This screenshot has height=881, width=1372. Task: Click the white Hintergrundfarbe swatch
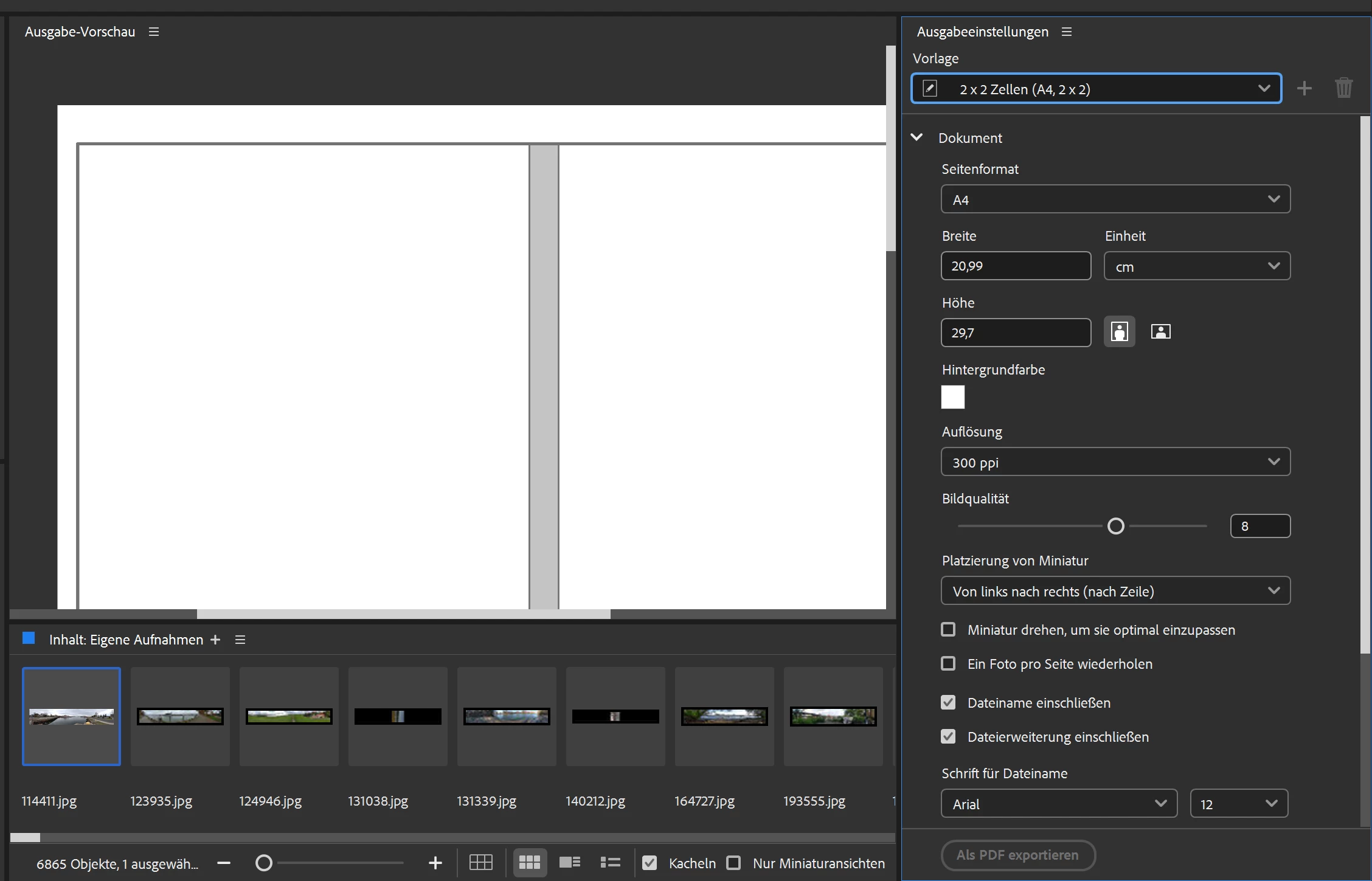tap(952, 397)
